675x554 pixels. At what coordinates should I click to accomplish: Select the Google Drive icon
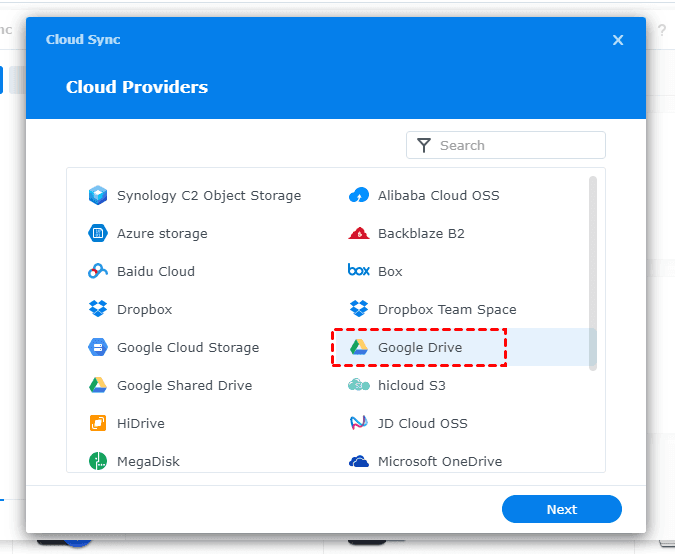pos(358,347)
